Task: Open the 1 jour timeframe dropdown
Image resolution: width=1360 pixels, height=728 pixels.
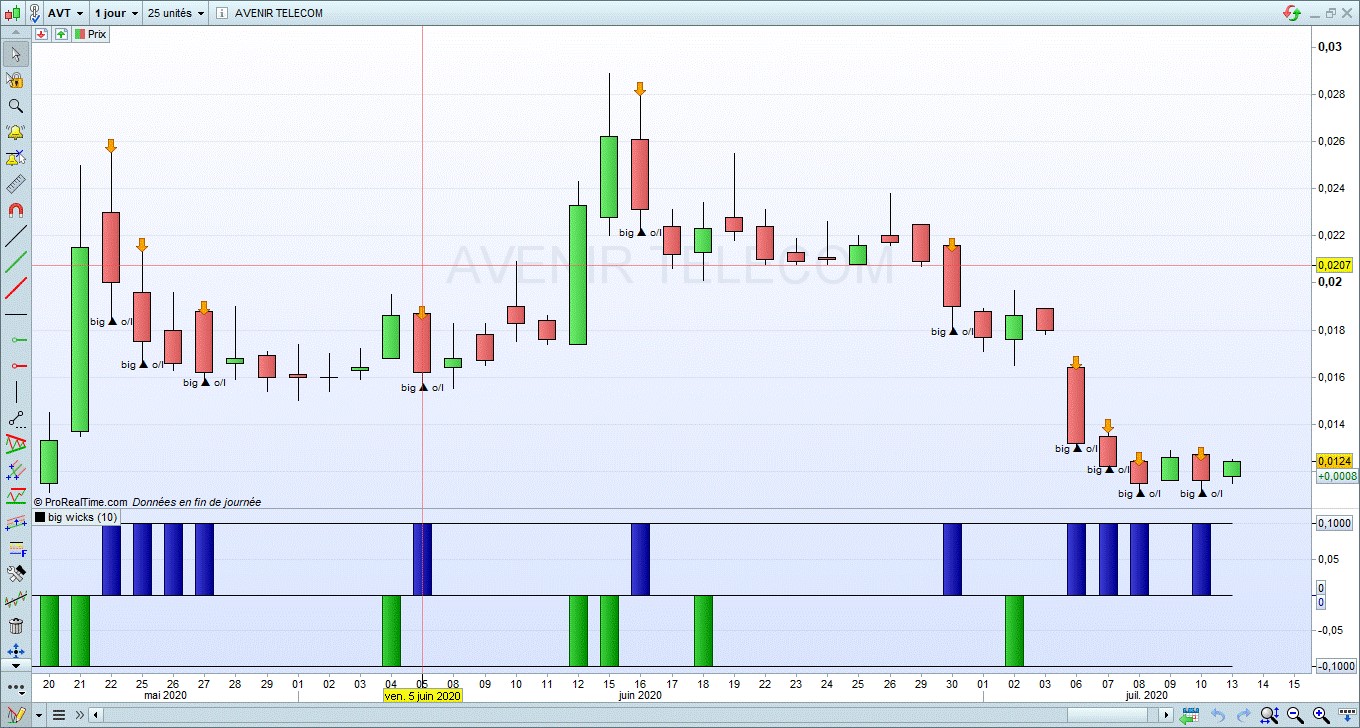Action: [115, 14]
